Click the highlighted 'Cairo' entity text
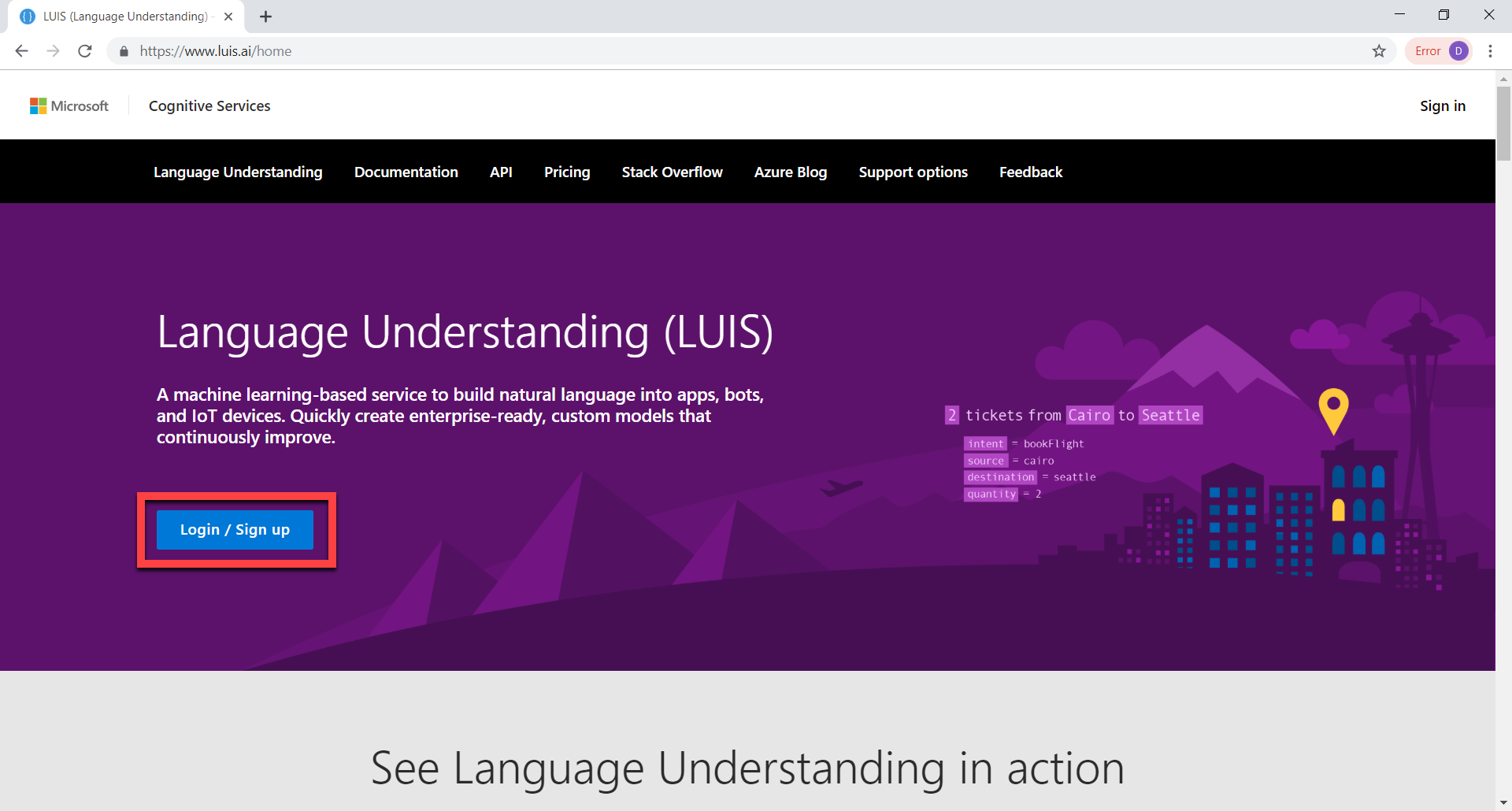 coord(1089,415)
